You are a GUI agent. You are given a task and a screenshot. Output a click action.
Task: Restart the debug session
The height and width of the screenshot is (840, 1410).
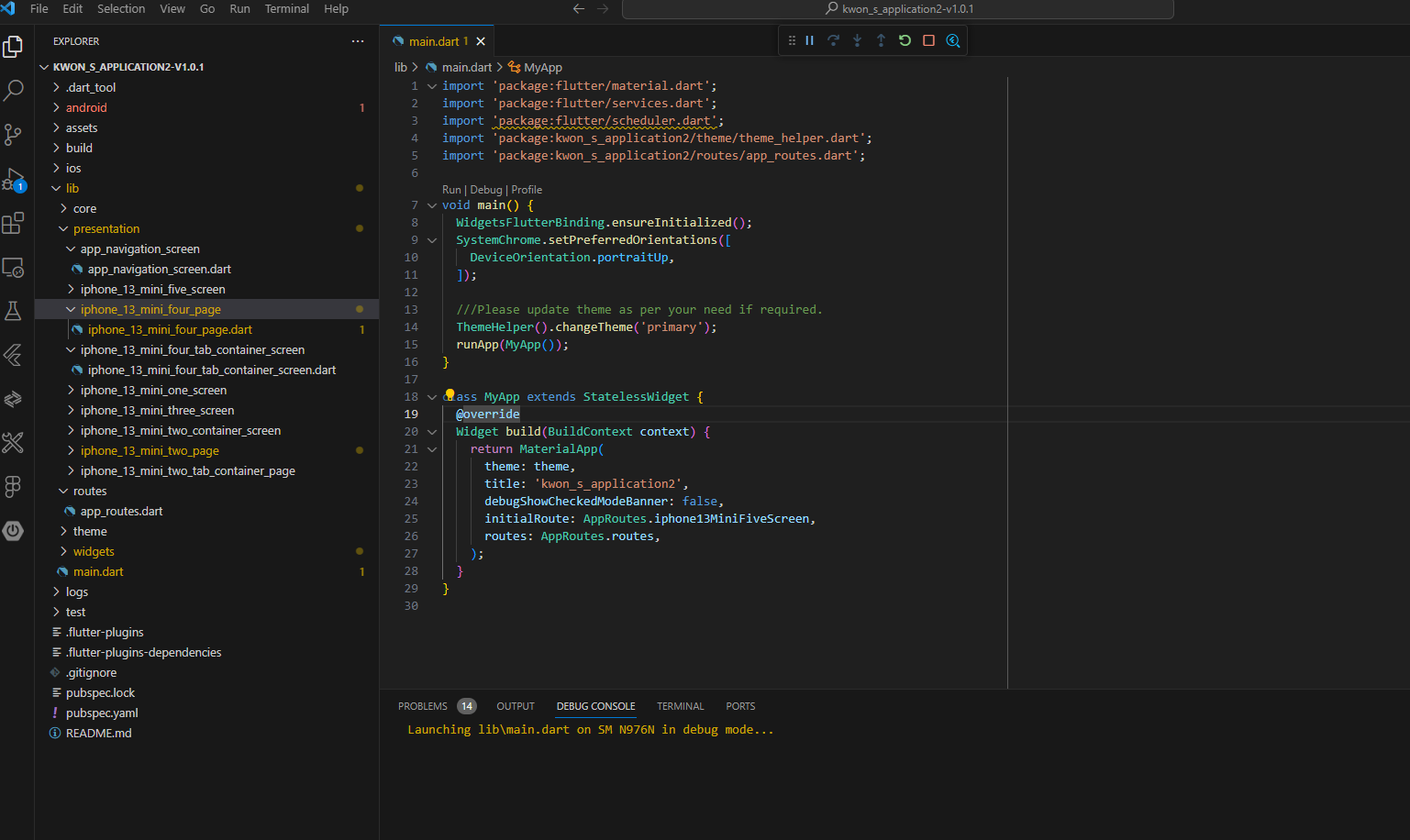(x=905, y=40)
